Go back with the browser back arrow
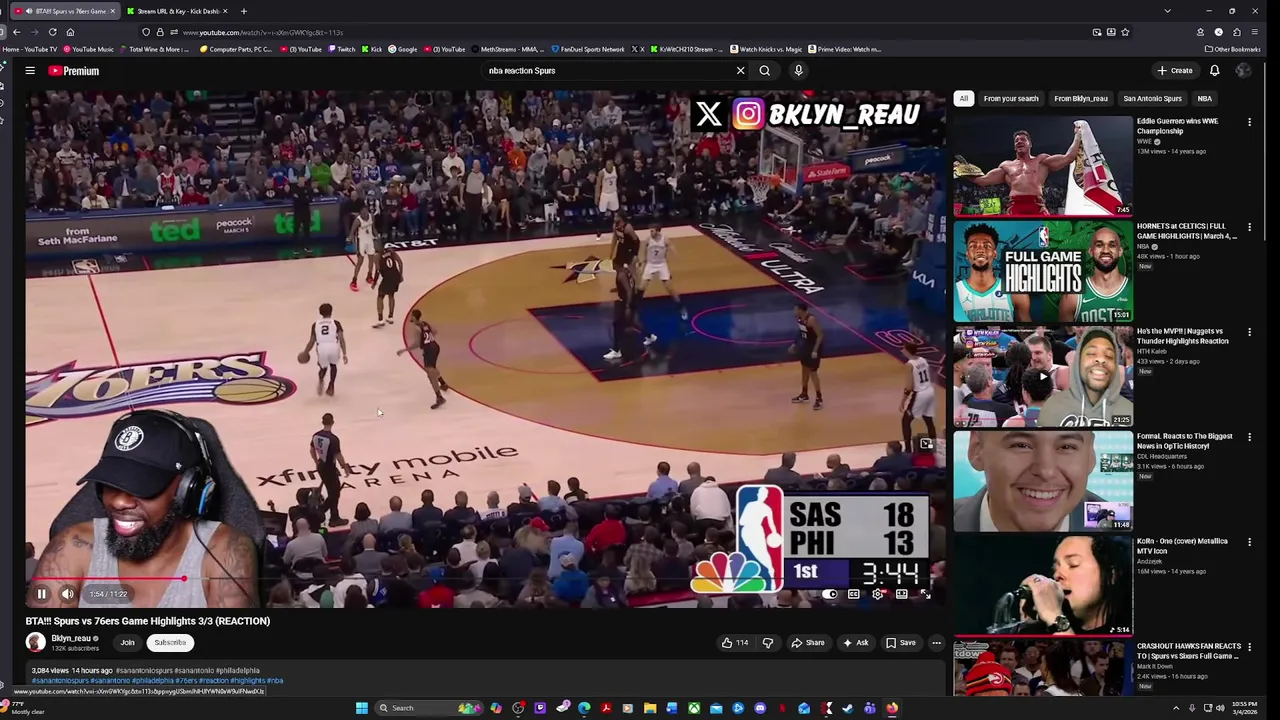 (x=16, y=32)
